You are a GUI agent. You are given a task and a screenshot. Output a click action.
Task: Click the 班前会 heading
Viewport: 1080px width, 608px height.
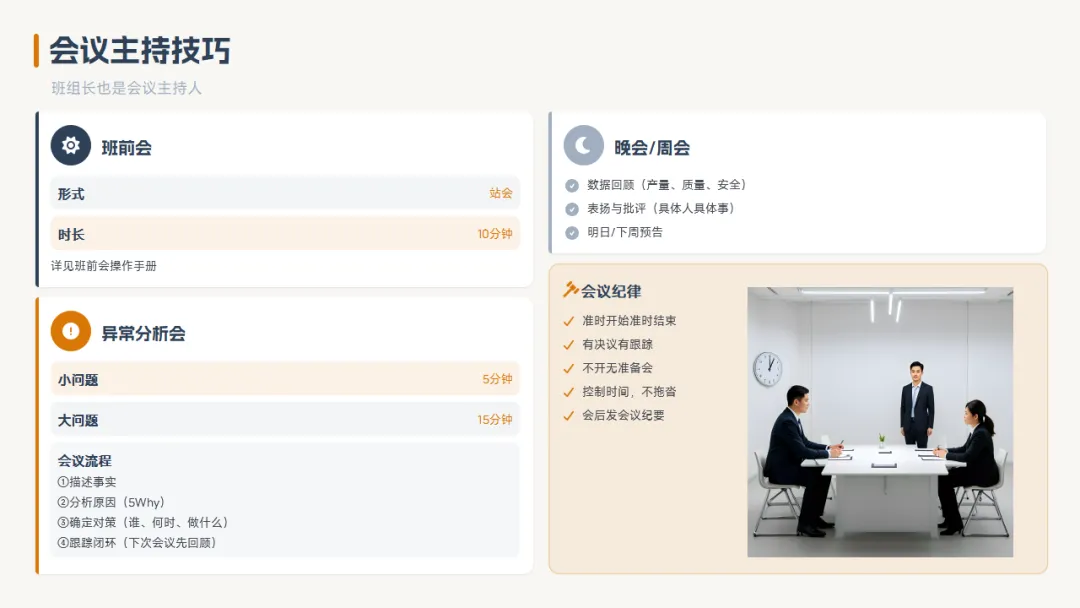pos(127,148)
